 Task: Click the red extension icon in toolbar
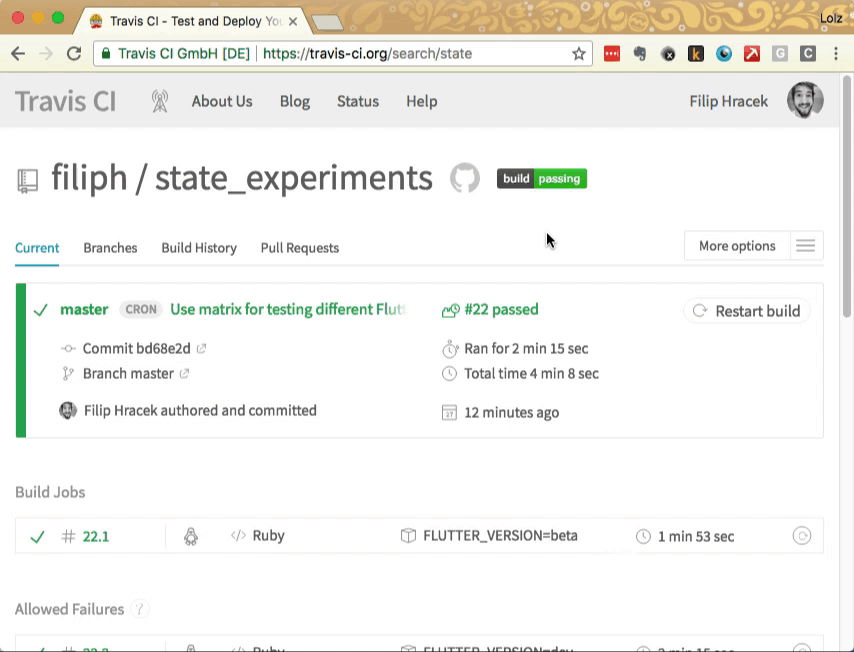pyautogui.click(x=612, y=53)
